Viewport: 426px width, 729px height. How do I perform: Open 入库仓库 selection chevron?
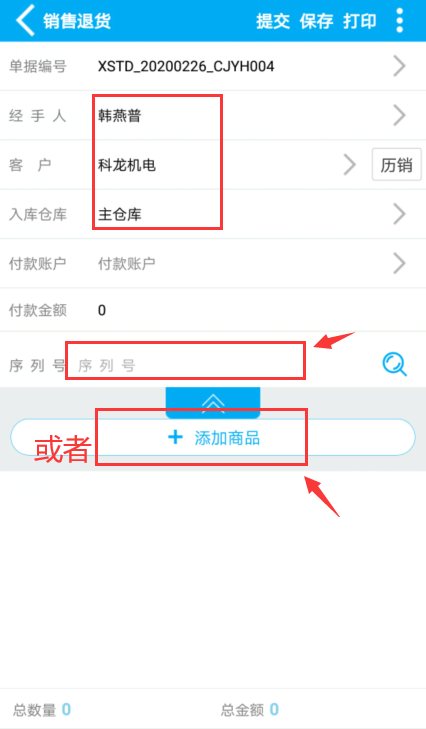coord(399,214)
